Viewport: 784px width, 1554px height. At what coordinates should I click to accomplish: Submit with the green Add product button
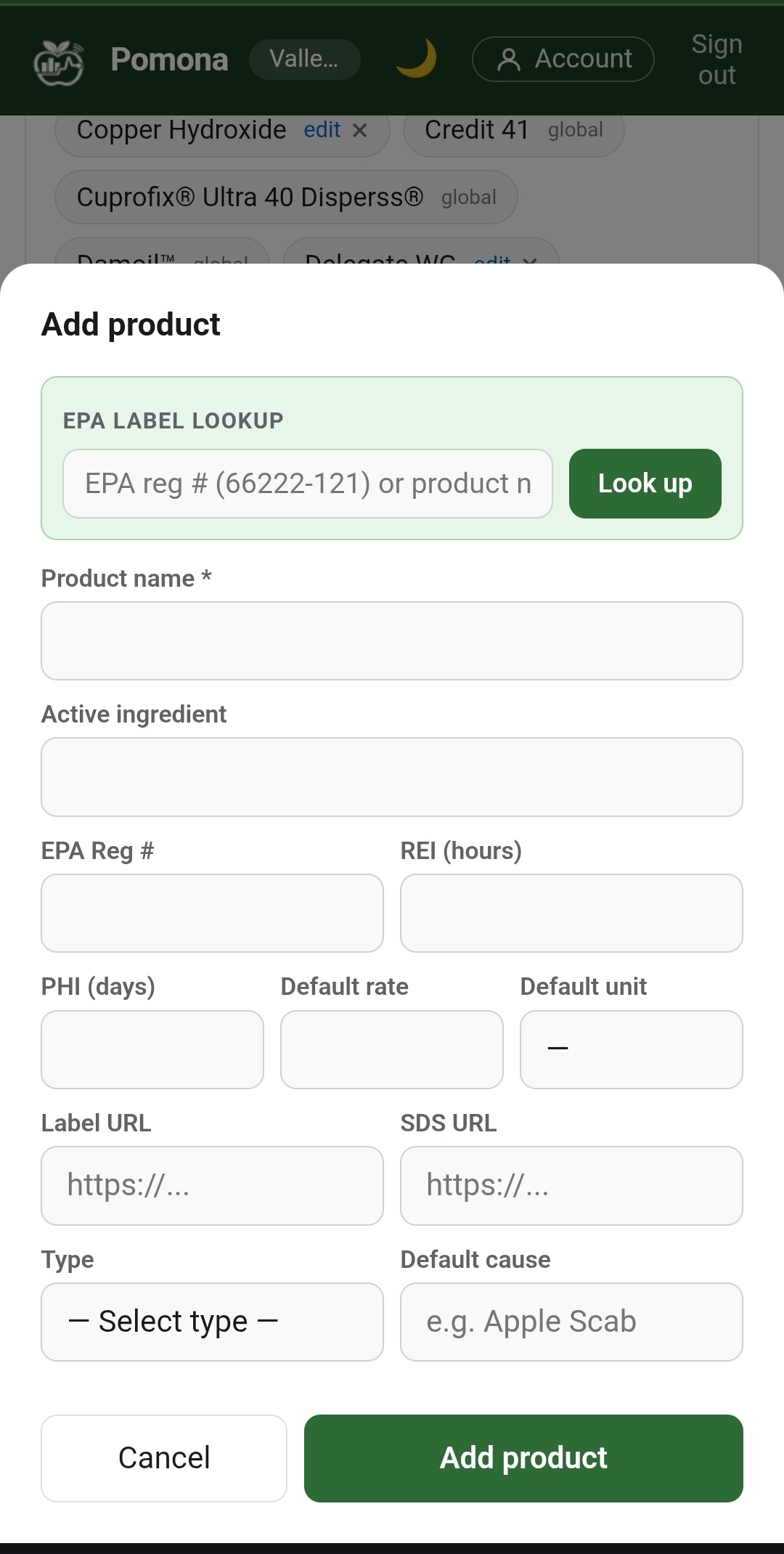point(523,1458)
